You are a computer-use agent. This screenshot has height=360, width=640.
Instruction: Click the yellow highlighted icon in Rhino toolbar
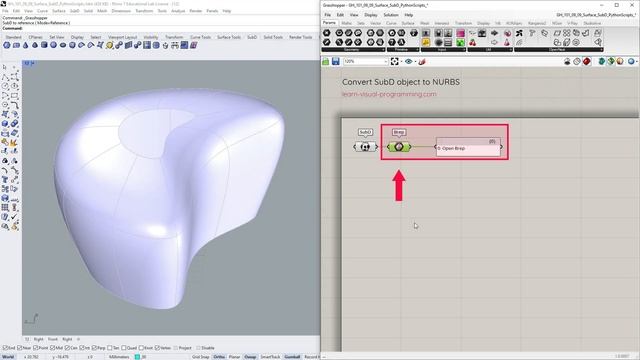click(x=109, y=45)
